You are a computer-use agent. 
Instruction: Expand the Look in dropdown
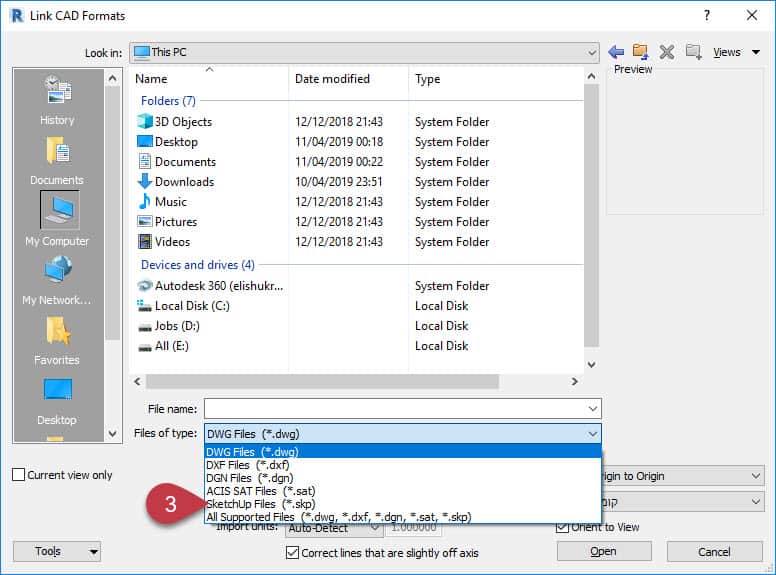point(591,52)
